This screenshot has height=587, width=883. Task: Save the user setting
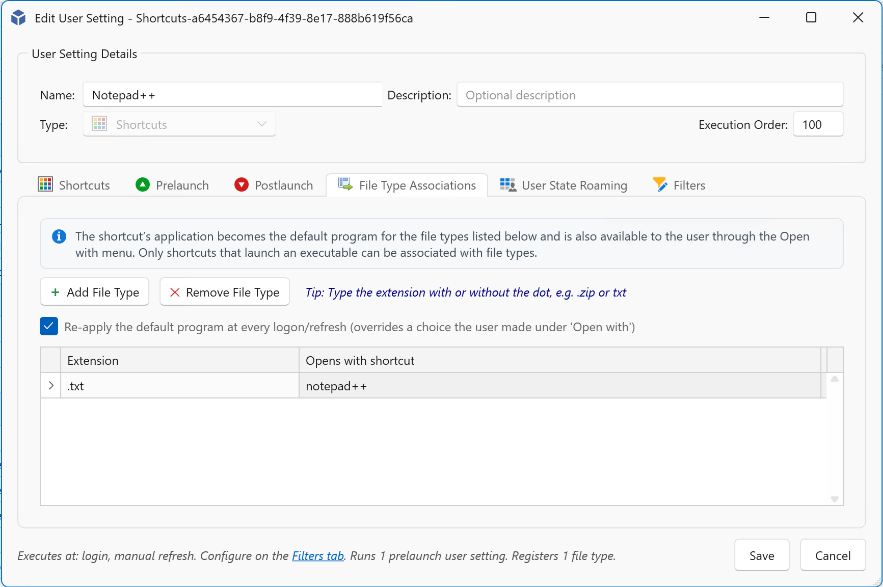(762, 555)
